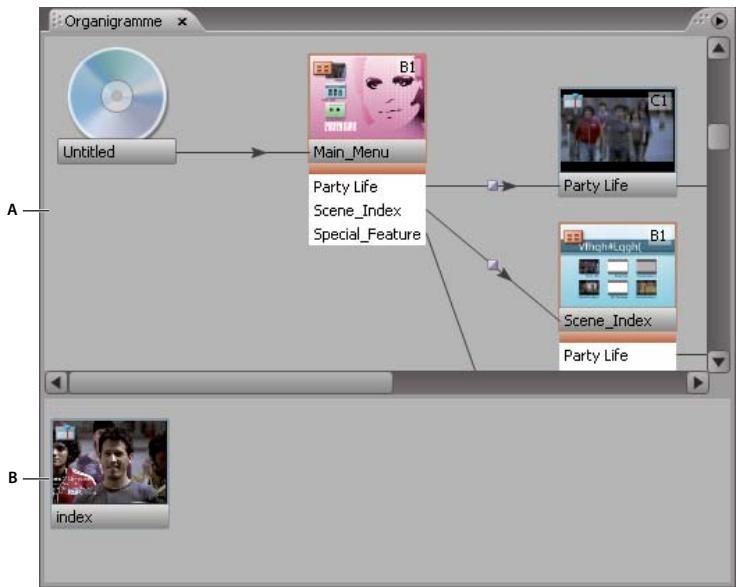Viewport: 740px width, 587px height.
Task: Click the C1 badge on Party Life
Action: [659, 101]
